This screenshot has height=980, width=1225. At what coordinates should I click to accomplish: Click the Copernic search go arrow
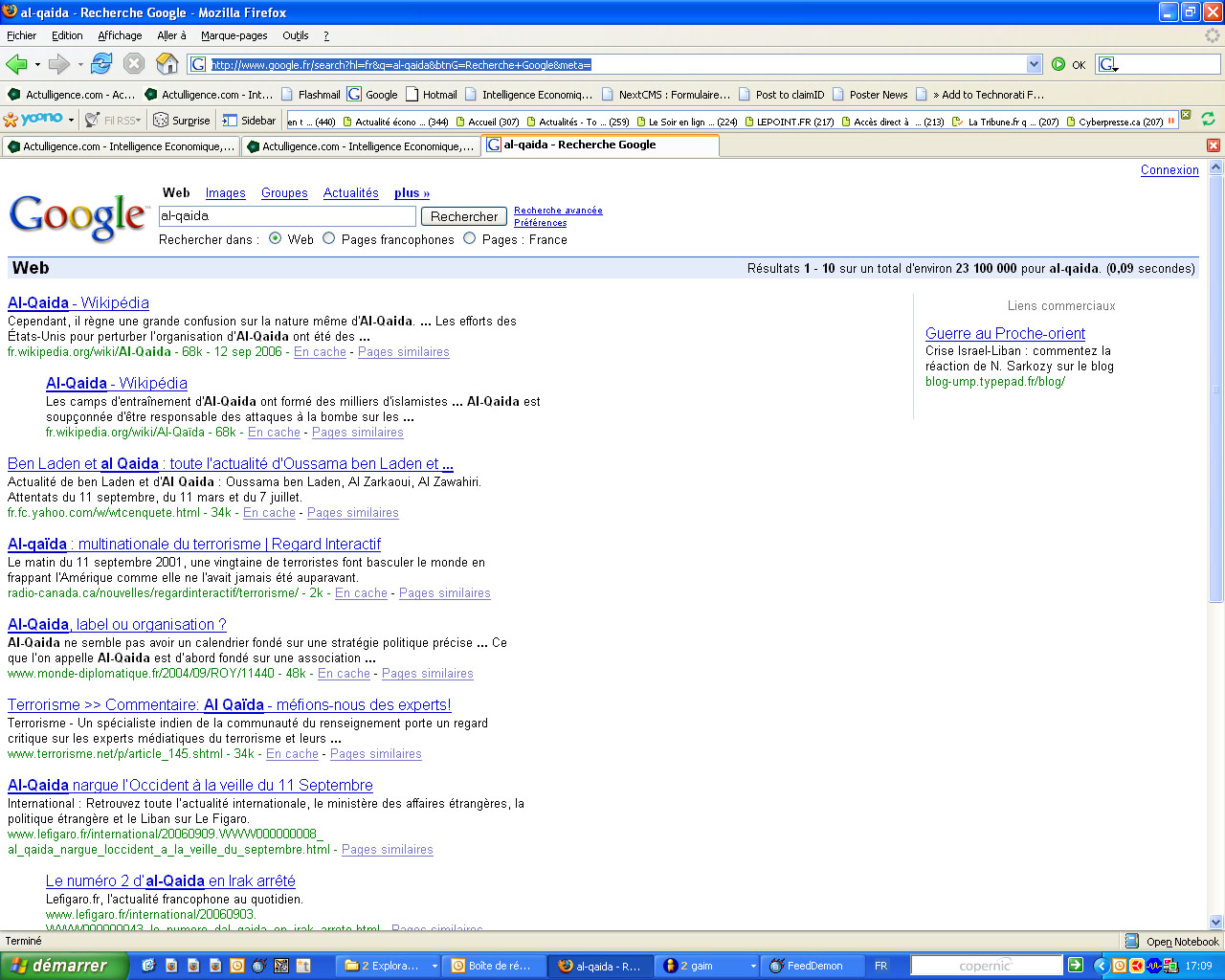1076,965
